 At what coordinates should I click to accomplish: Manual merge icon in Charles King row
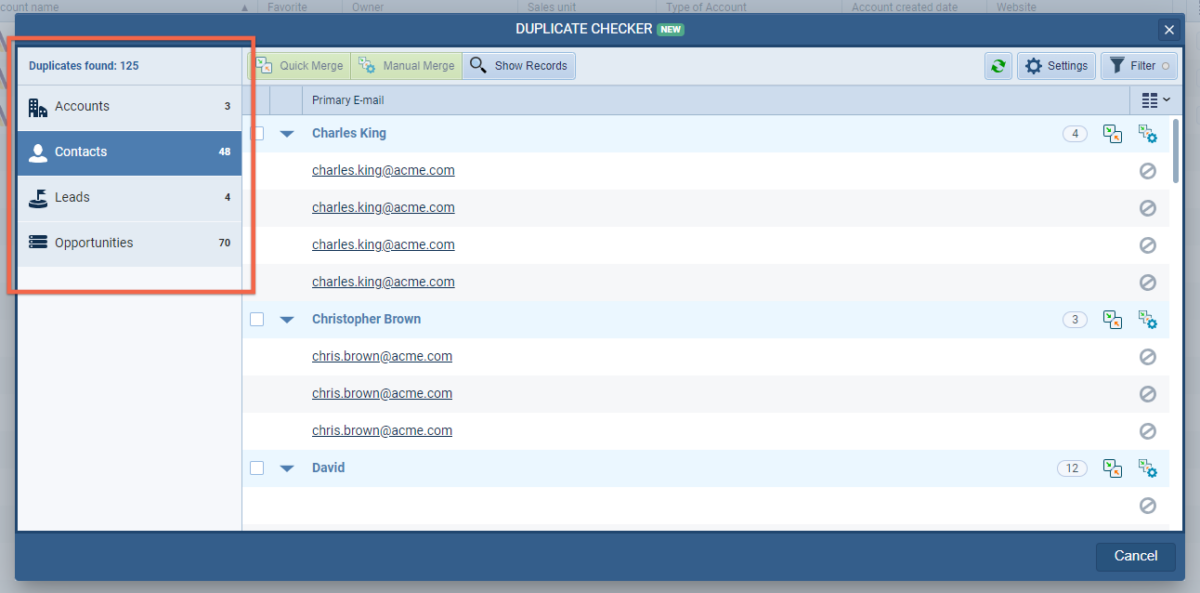(x=1147, y=134)
